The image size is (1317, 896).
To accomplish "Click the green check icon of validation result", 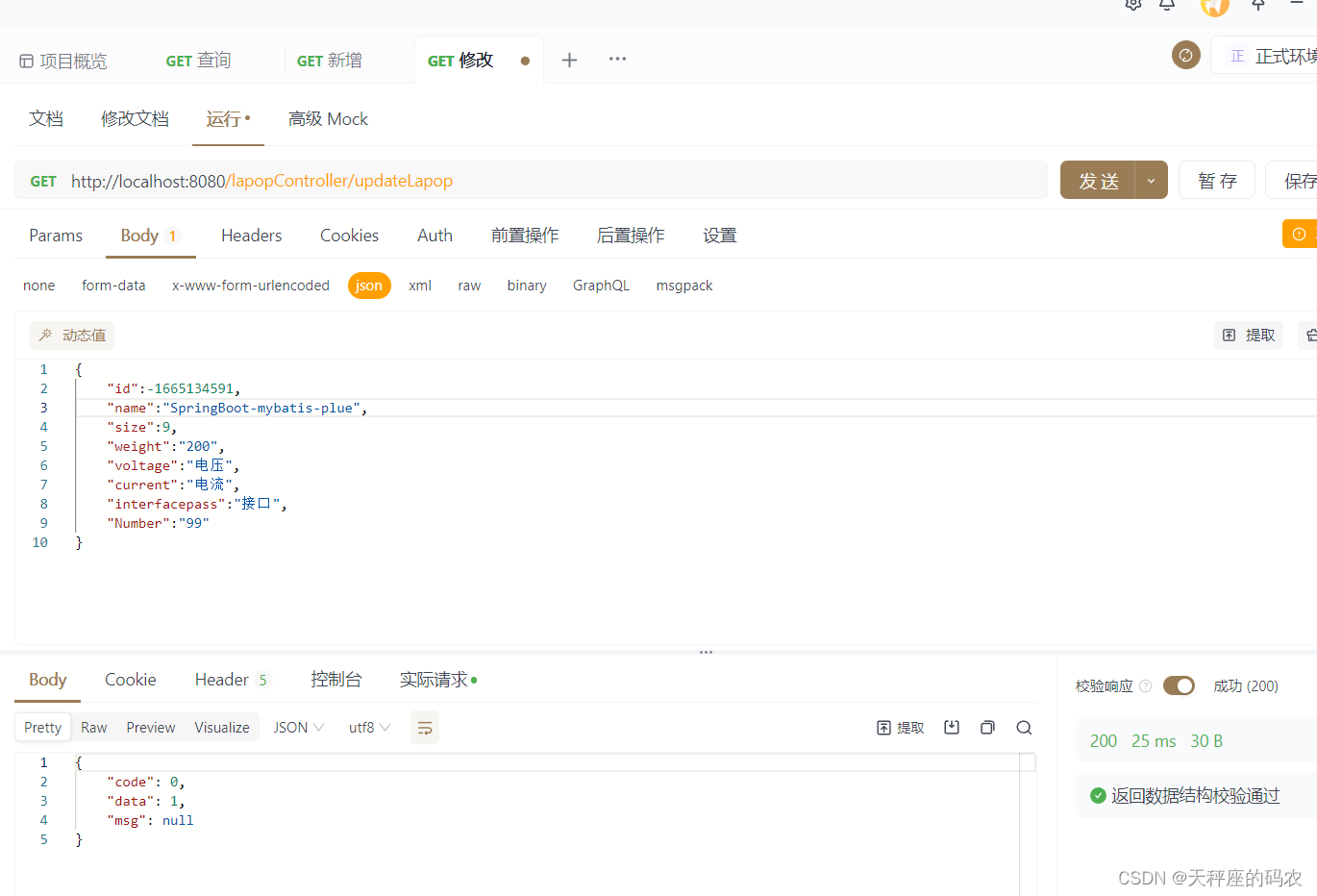I will 1098,795.
